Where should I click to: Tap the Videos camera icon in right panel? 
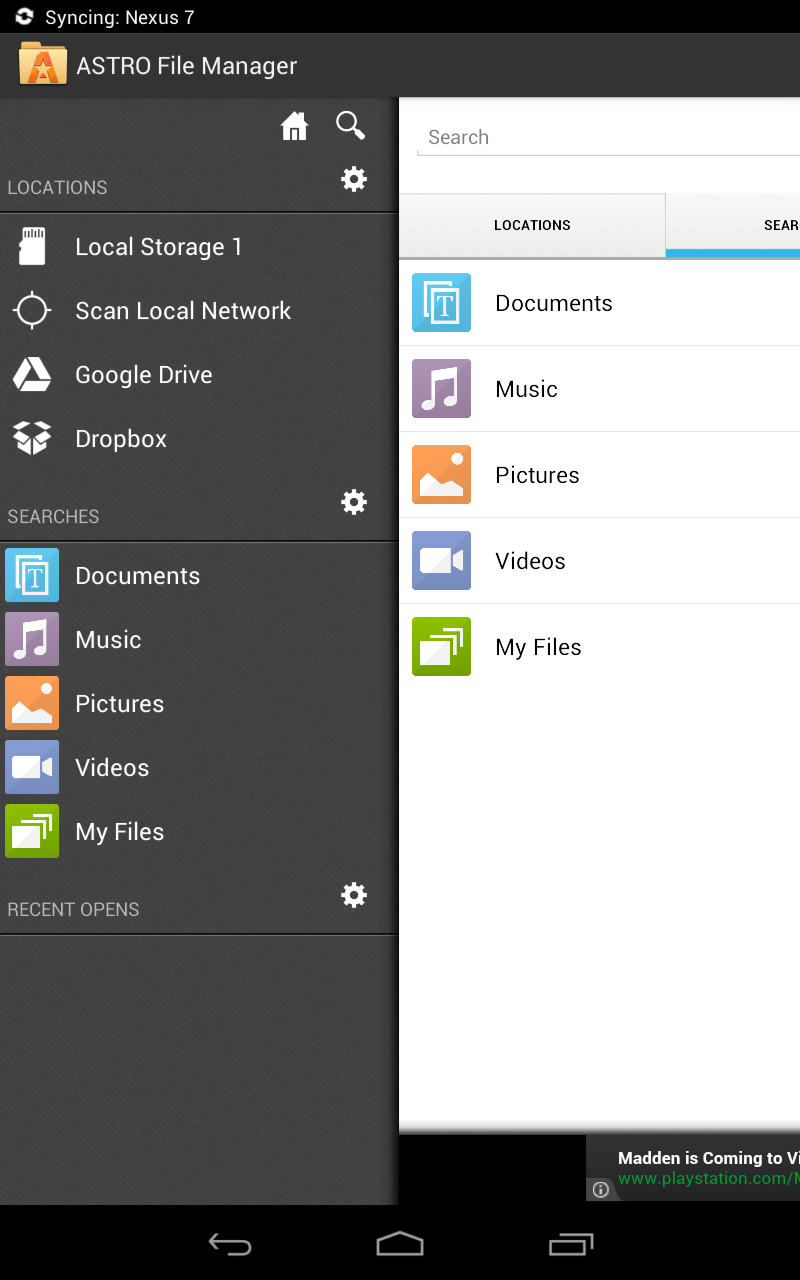coord(441,560)
